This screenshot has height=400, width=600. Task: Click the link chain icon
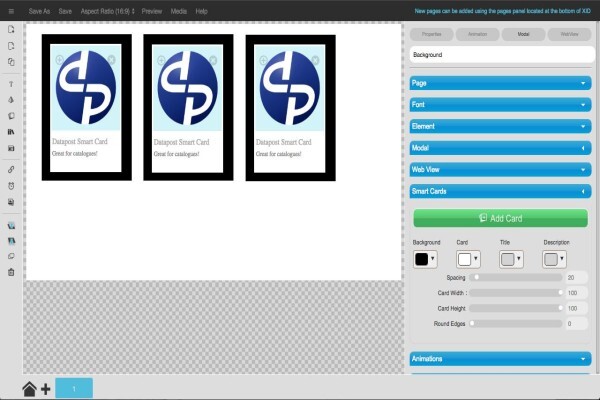[x=11, y=169]
